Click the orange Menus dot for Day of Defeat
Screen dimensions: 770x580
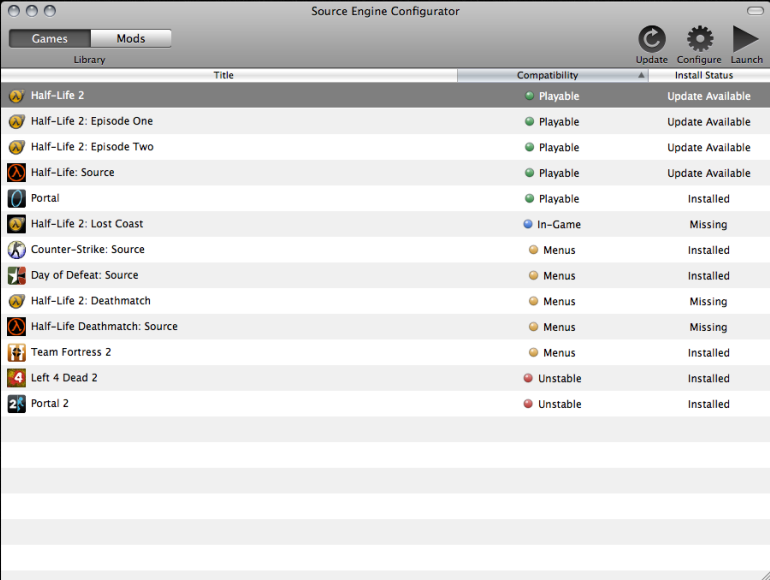(x=533, y=276)
